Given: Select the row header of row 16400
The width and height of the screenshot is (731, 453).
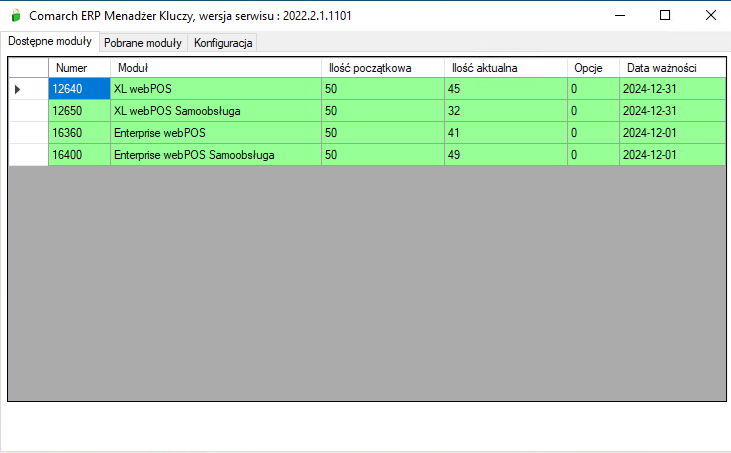Looking at the screenshot, I should (x=28, y=155).
